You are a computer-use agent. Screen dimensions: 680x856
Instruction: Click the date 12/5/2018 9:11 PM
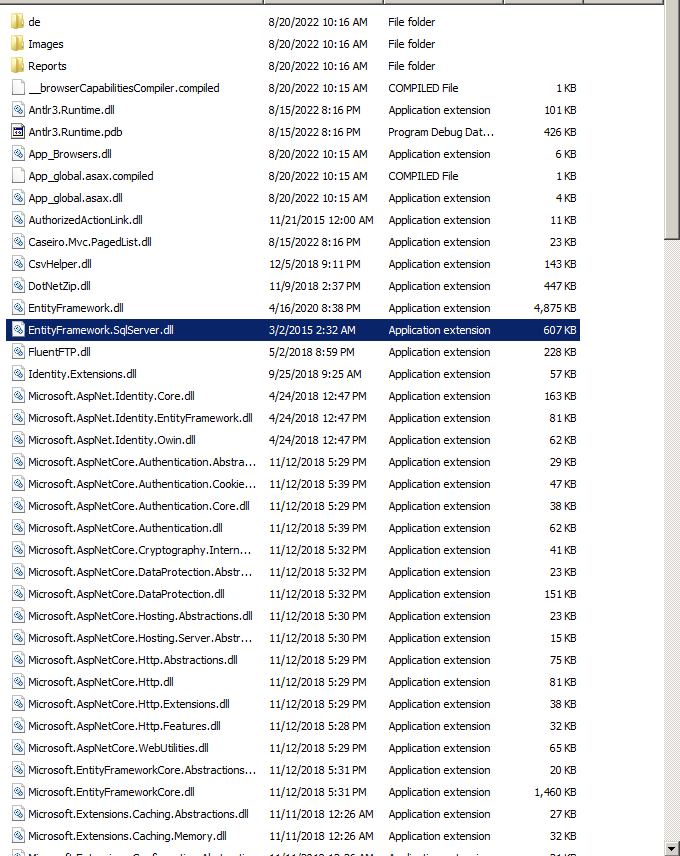[314, 264]
